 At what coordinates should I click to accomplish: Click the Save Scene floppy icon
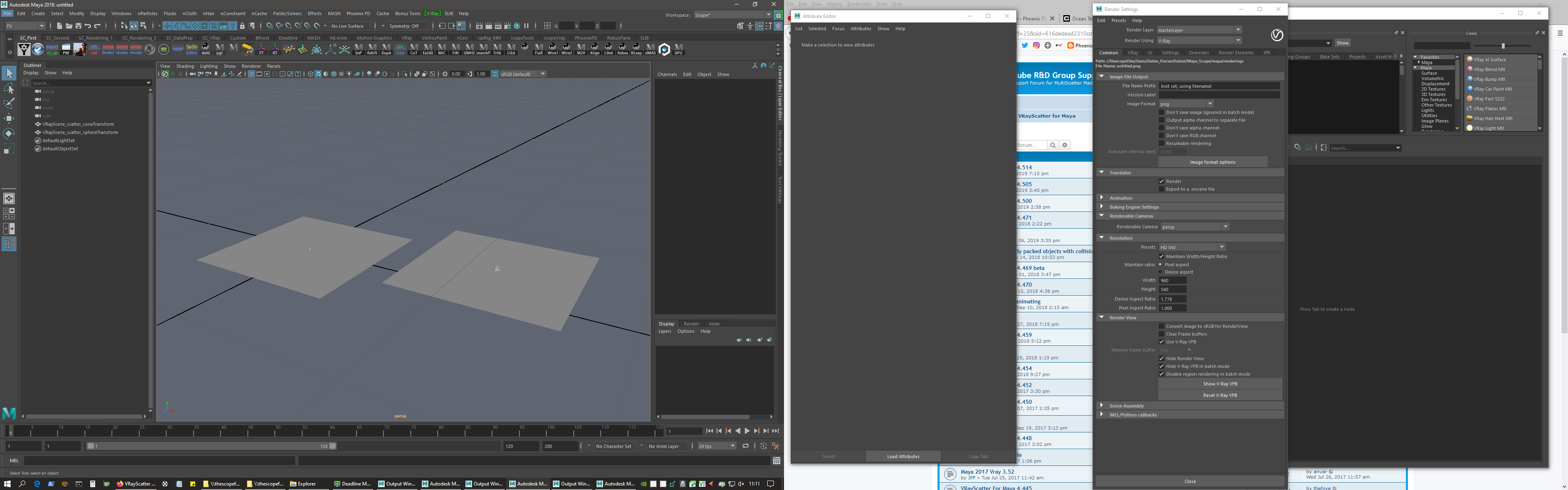pyautogui.click(x=78, y=26)
